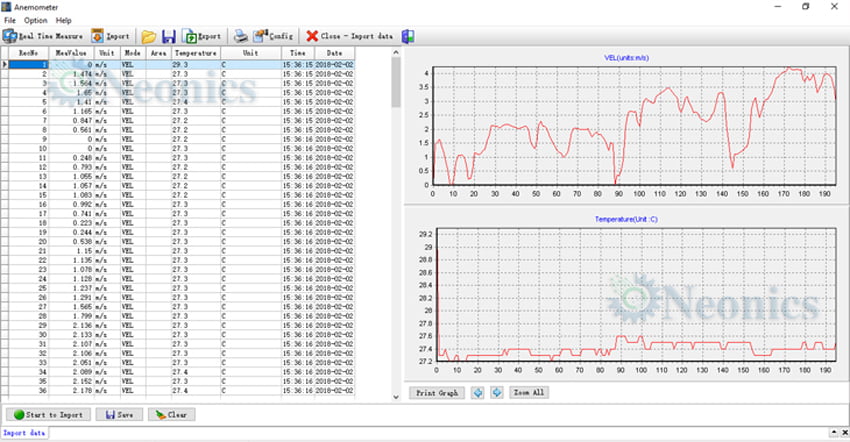Select MeaValue cell 1.055
This screenshot has width=850, height=442.
(x=72, y=176)
